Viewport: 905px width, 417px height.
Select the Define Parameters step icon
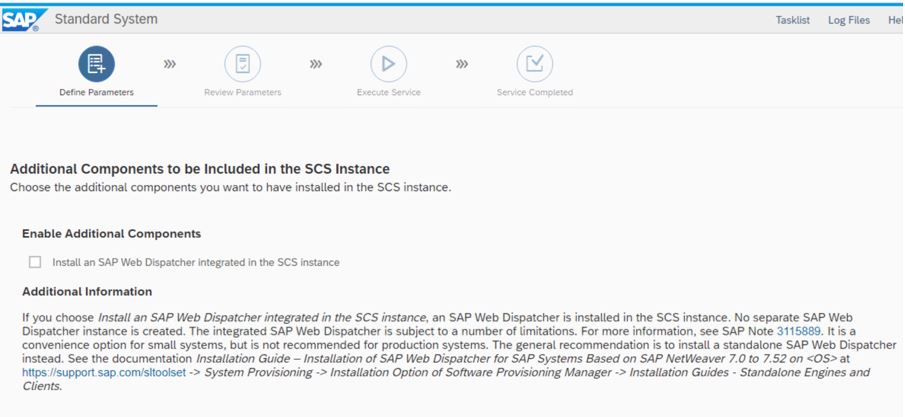tap(96, 64)
